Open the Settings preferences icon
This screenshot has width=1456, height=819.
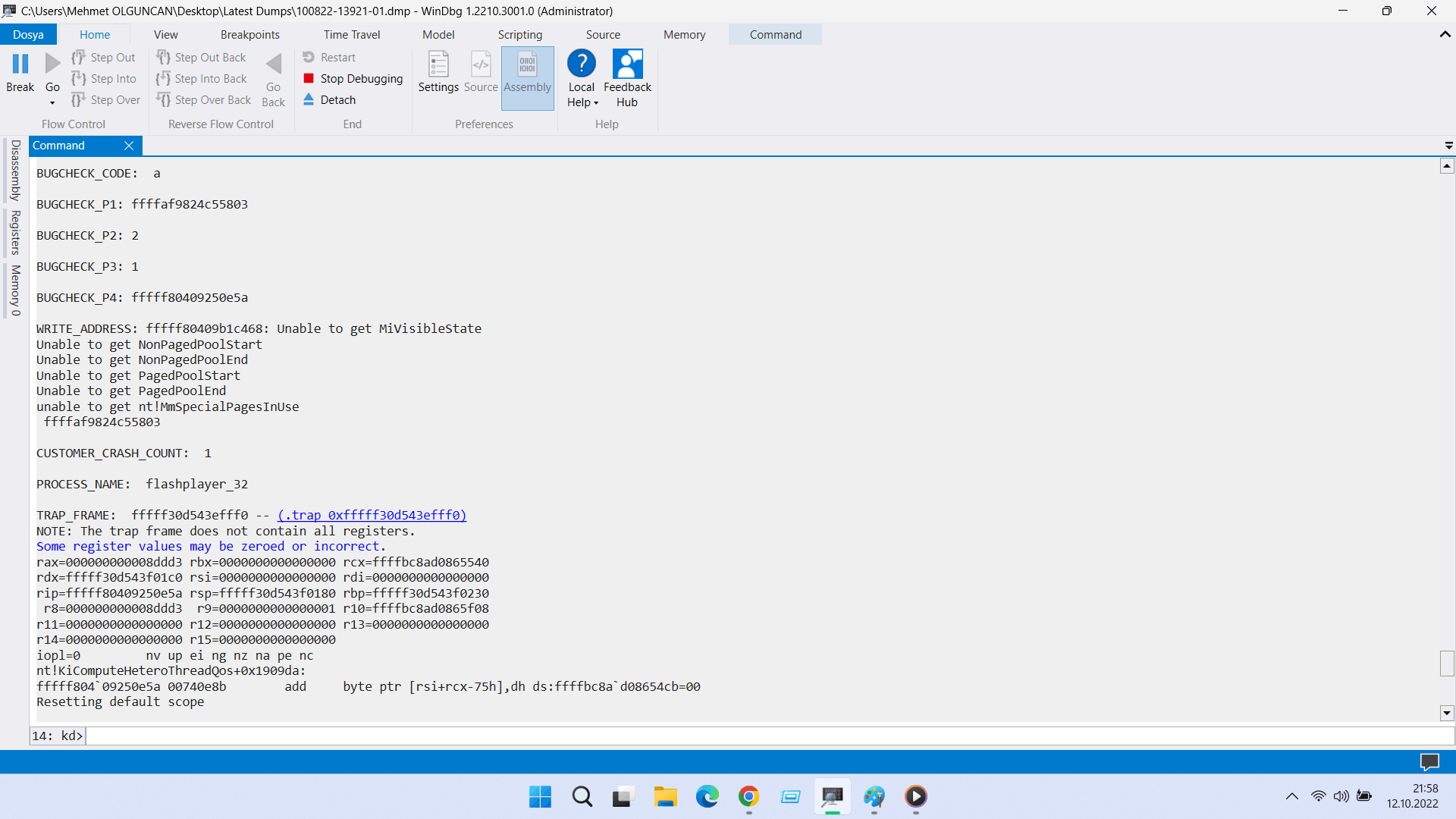[x=438, y=65]
